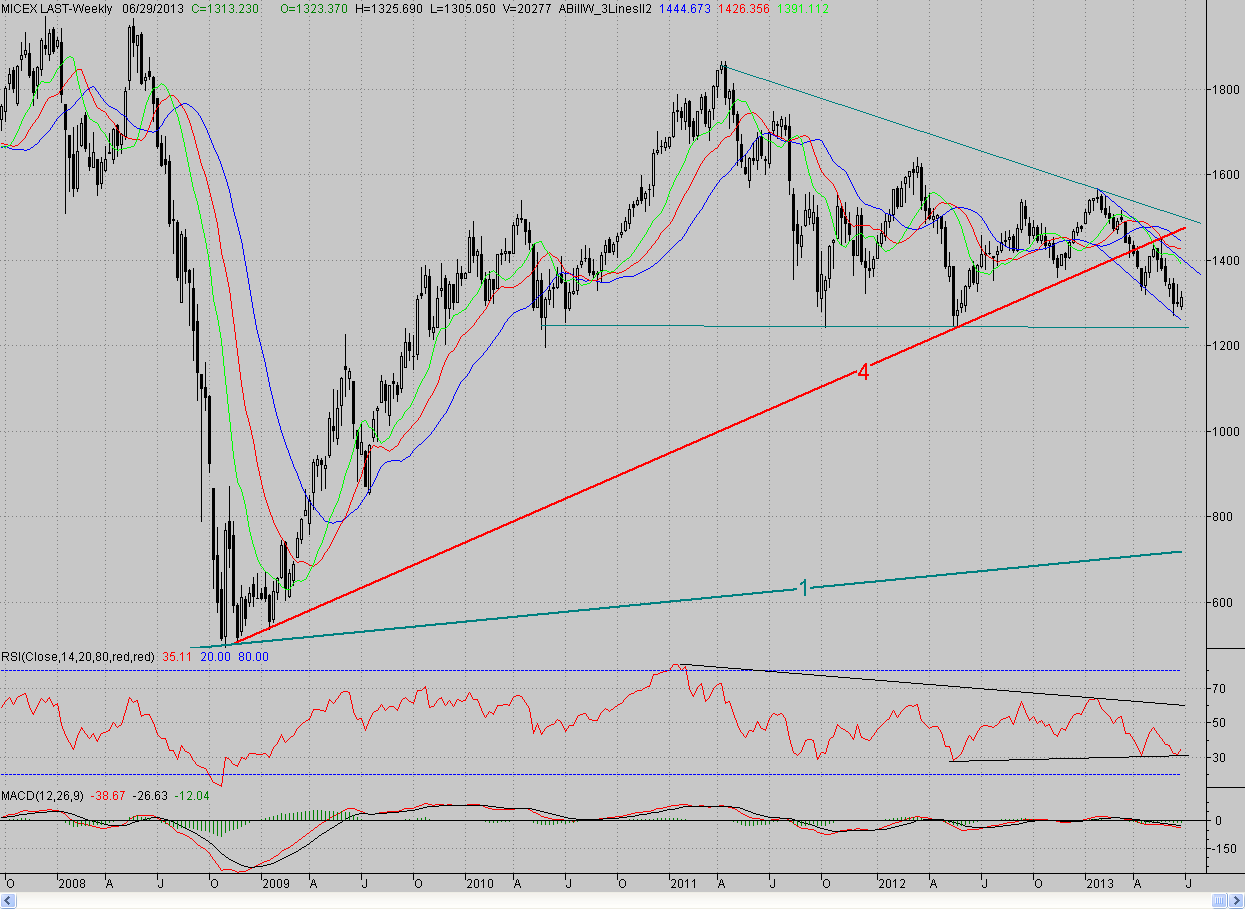Viewport: 1245px width, 909px height.
Task: Click the RSI 70 level on scale
Action: (1220, 689)
